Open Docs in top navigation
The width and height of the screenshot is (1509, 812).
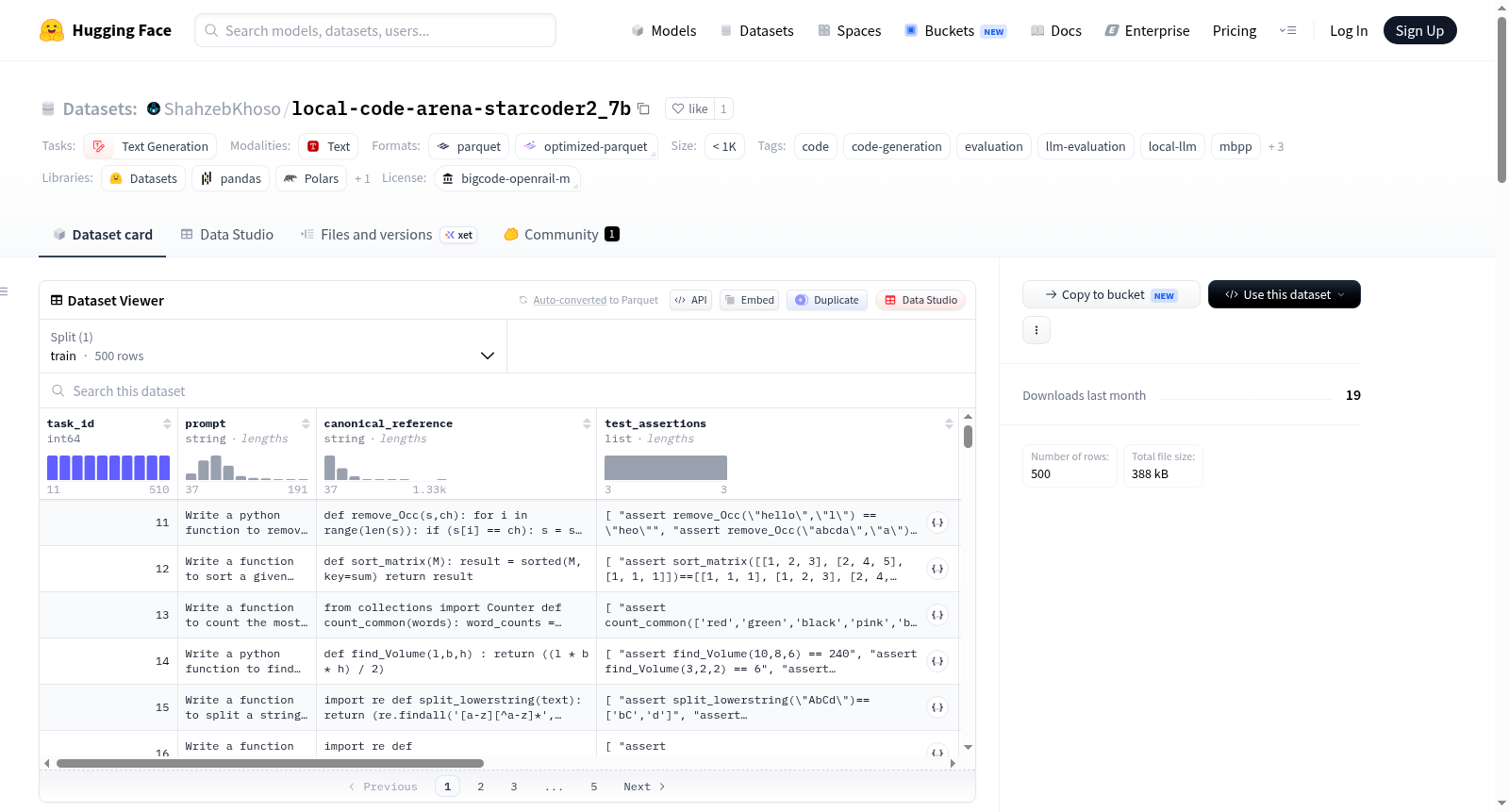tap(1055, 30)
